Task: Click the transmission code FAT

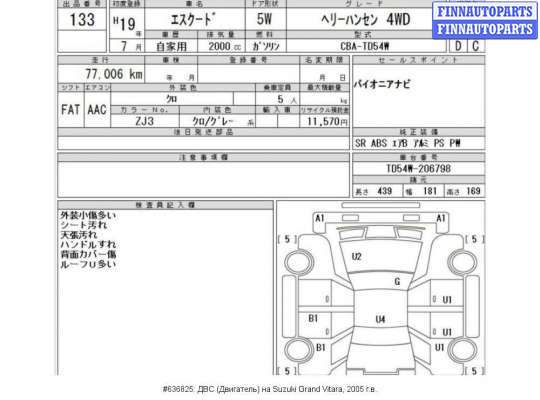Action: click(71, 110)
